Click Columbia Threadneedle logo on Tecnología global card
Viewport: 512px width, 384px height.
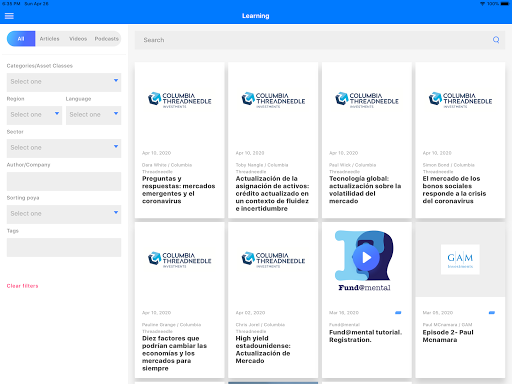coord(367,99)
